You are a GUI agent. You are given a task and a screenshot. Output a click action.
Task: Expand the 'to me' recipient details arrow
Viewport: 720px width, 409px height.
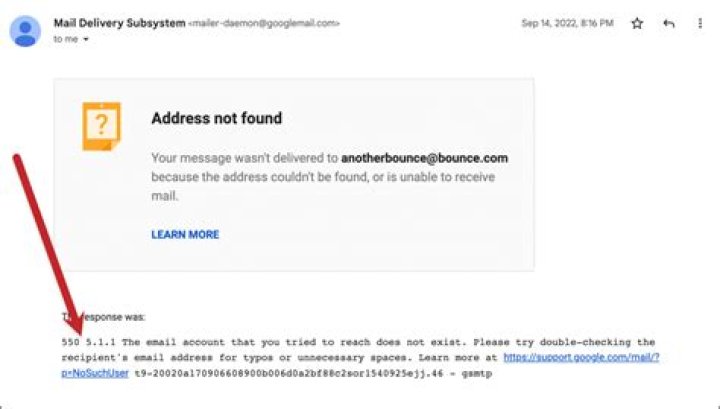[x=87, y=40]
